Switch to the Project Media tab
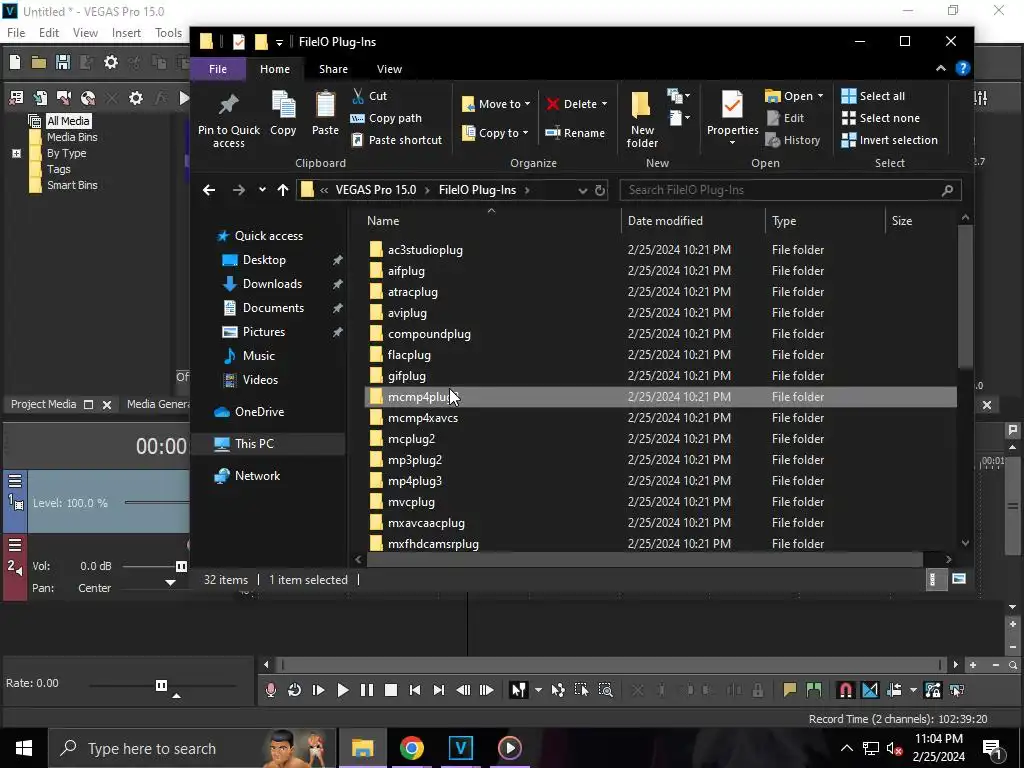Image resolution: width=1024 pixels, height=768 pixels. click(43, 404)
